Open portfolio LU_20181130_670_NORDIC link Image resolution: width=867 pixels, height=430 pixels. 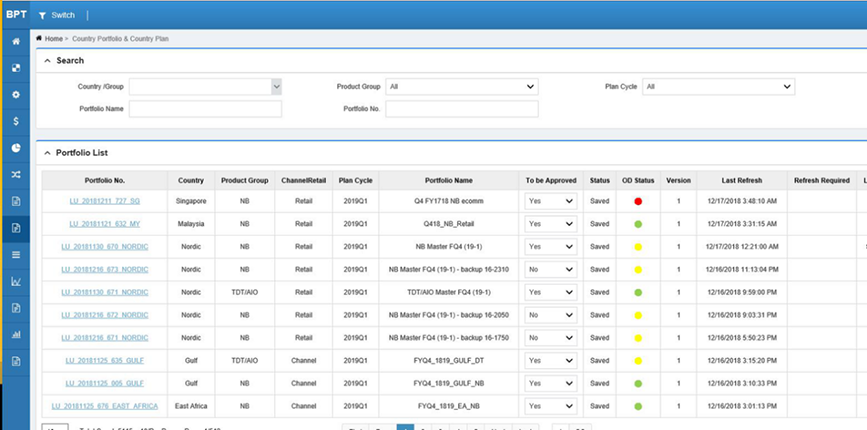105,247
